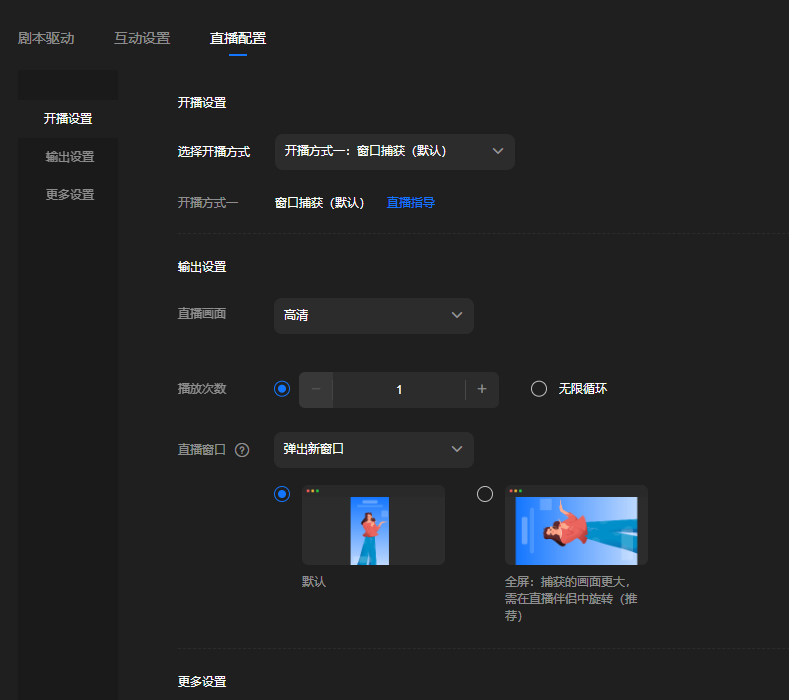
Task: Click the 播放次数 number input field
Action: pos(399,389)
